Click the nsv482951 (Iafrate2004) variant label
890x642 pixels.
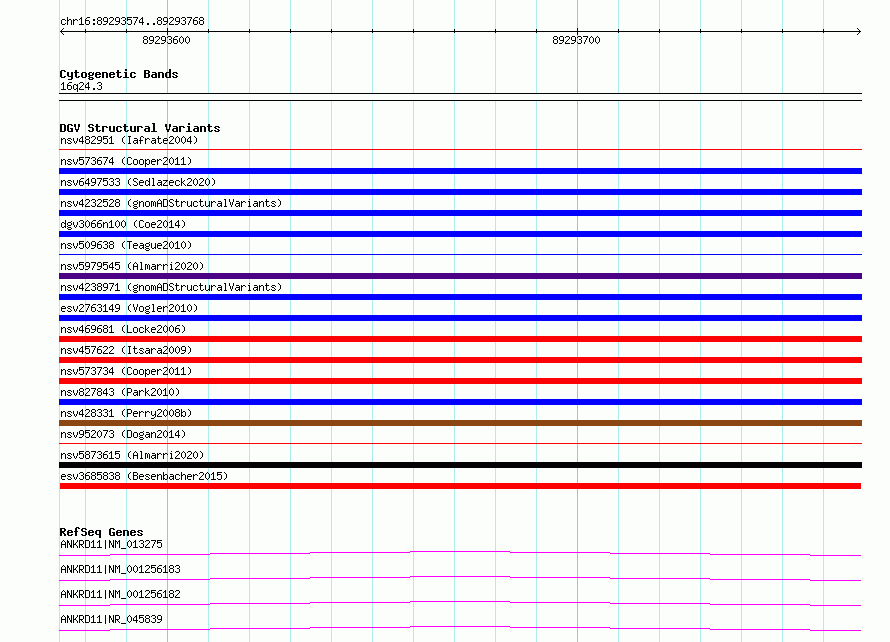point(129,140)
